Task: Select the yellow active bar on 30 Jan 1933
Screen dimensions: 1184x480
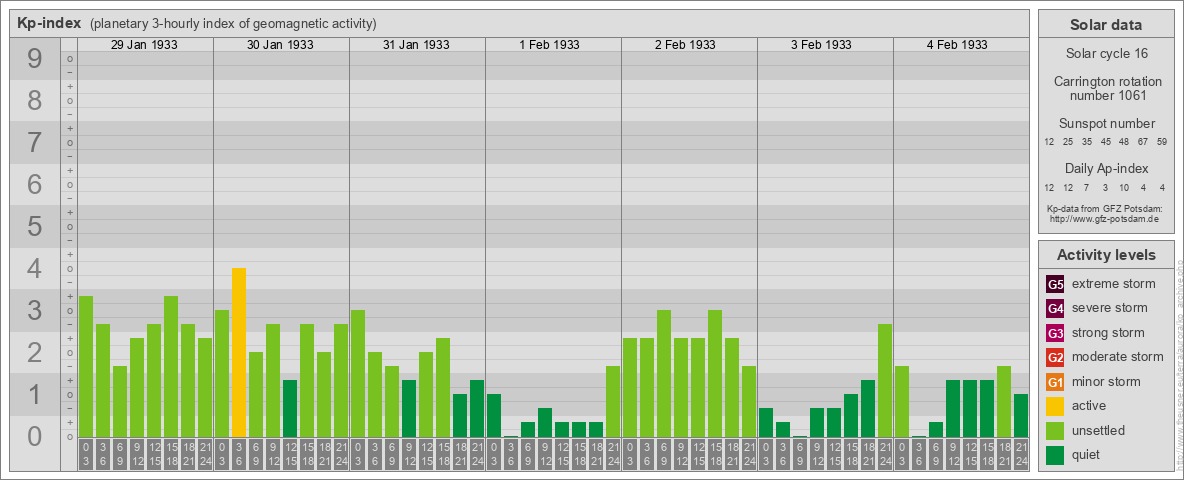Action: pyautogui.click(x=239, y=352)
